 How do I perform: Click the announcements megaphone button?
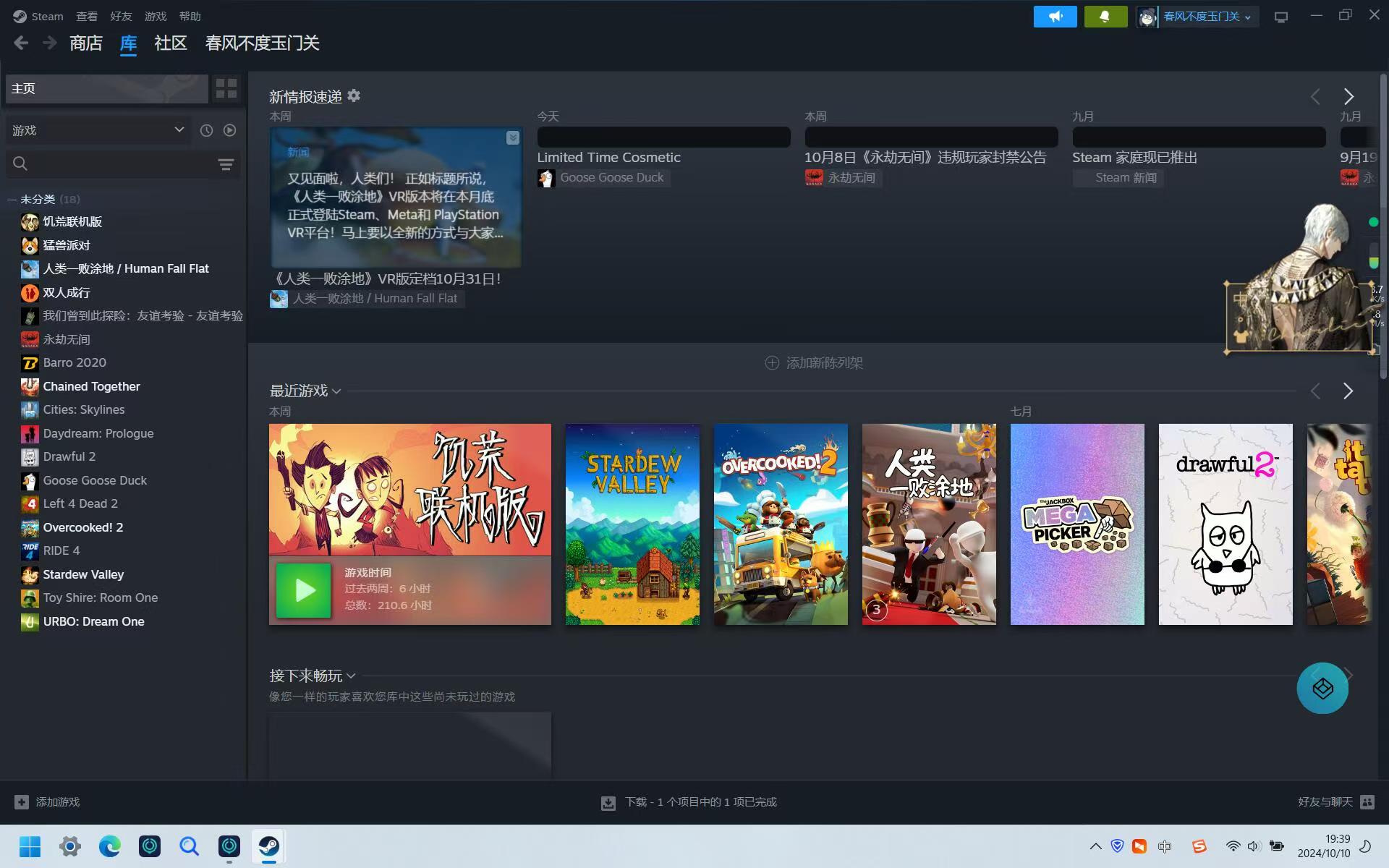click(x=1055, y=17)
